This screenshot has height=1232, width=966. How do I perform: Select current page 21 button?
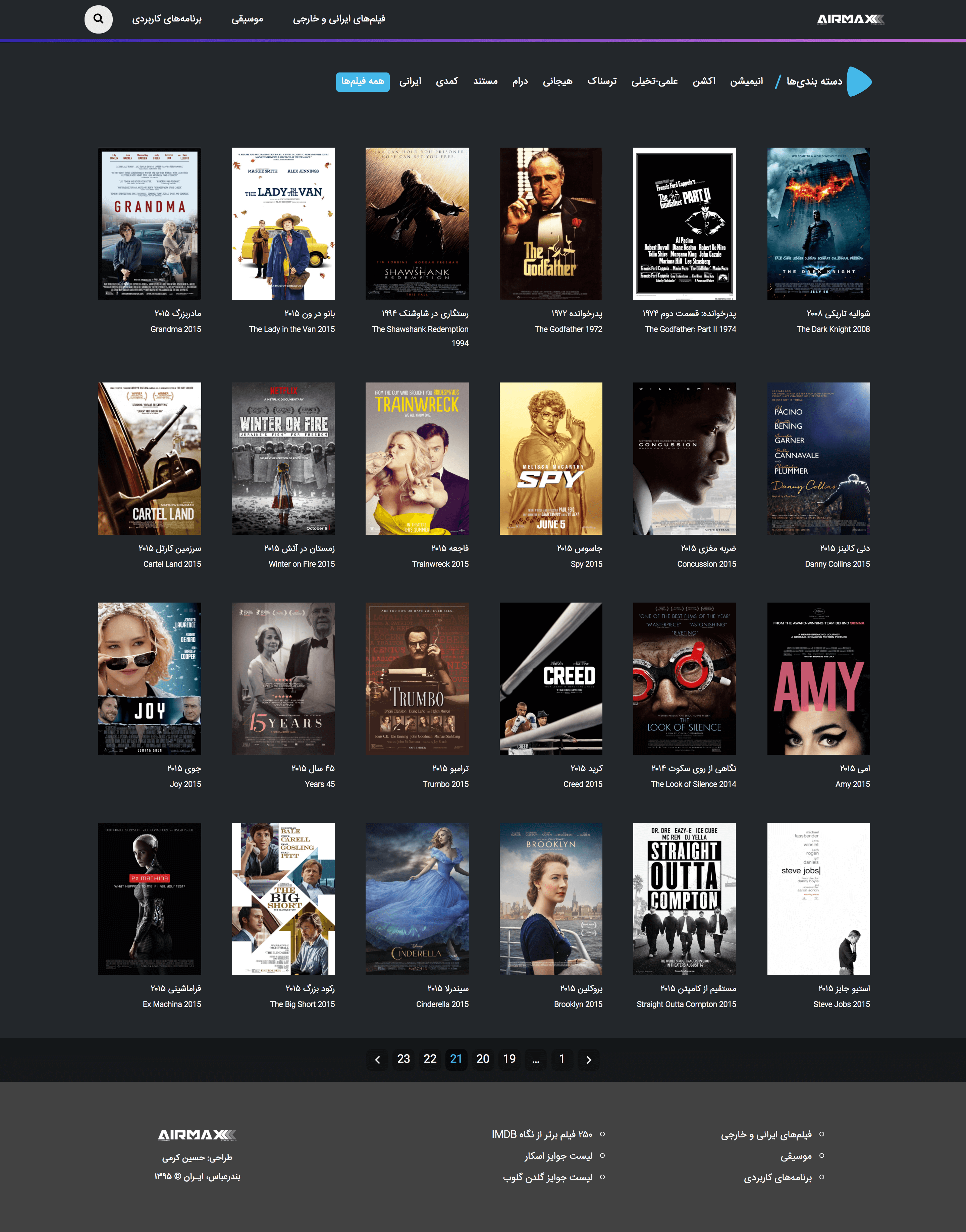[457, 1060]
